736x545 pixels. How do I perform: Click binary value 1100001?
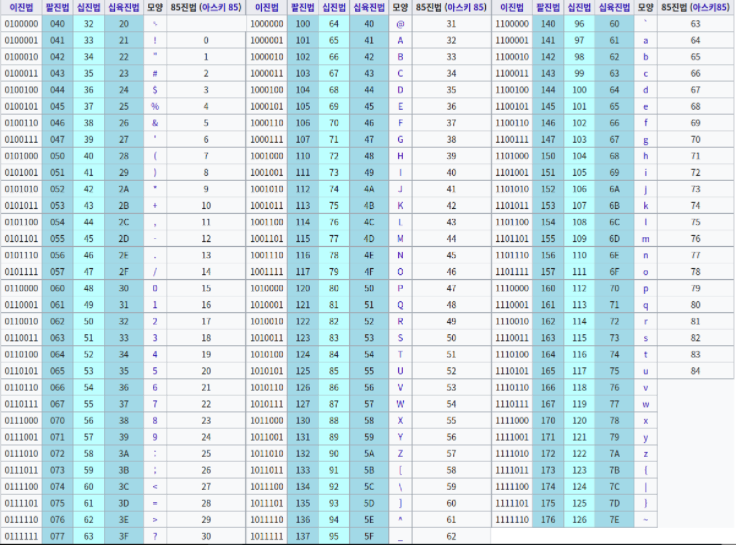(x=512, y=40)
